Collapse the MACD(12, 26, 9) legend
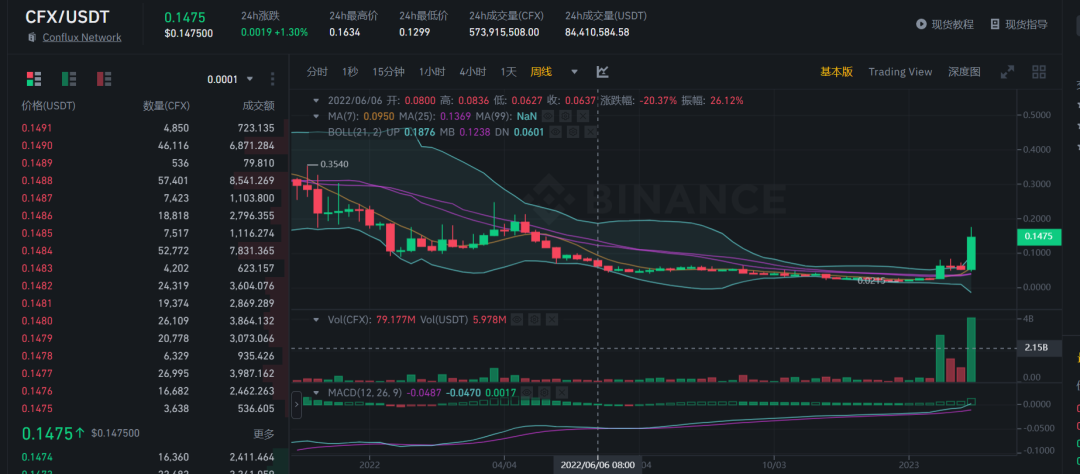Screen dimensions: 1080x474 [x=316, y=393]
